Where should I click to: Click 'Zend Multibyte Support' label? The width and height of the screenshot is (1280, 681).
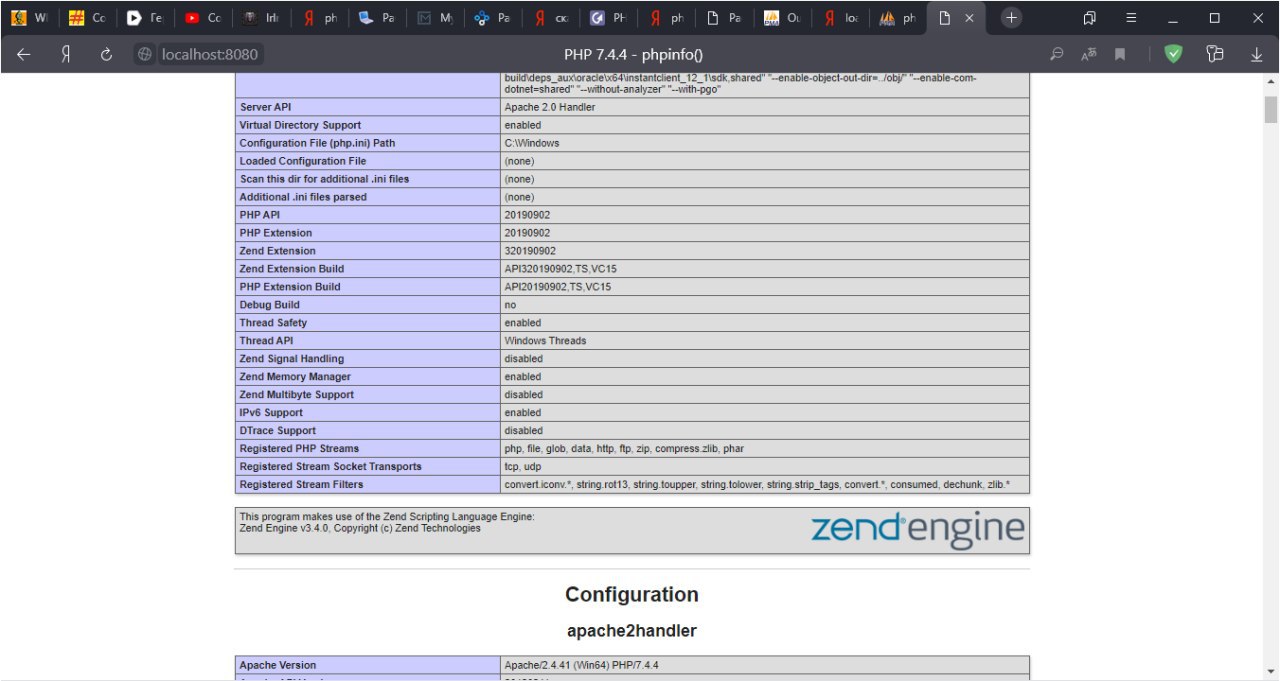tap(297, 395)
